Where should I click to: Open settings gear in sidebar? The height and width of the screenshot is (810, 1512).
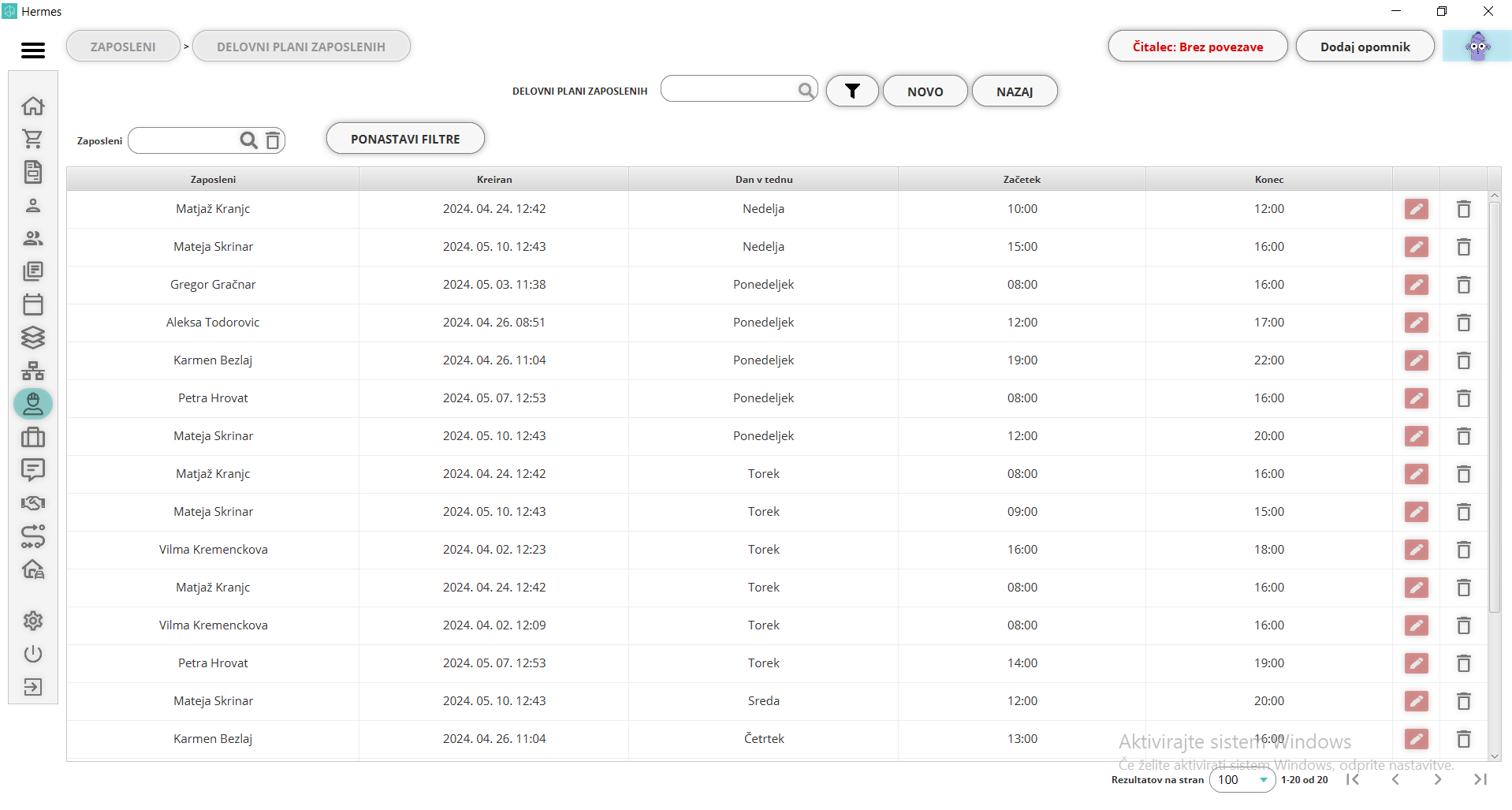click(33, 621)
